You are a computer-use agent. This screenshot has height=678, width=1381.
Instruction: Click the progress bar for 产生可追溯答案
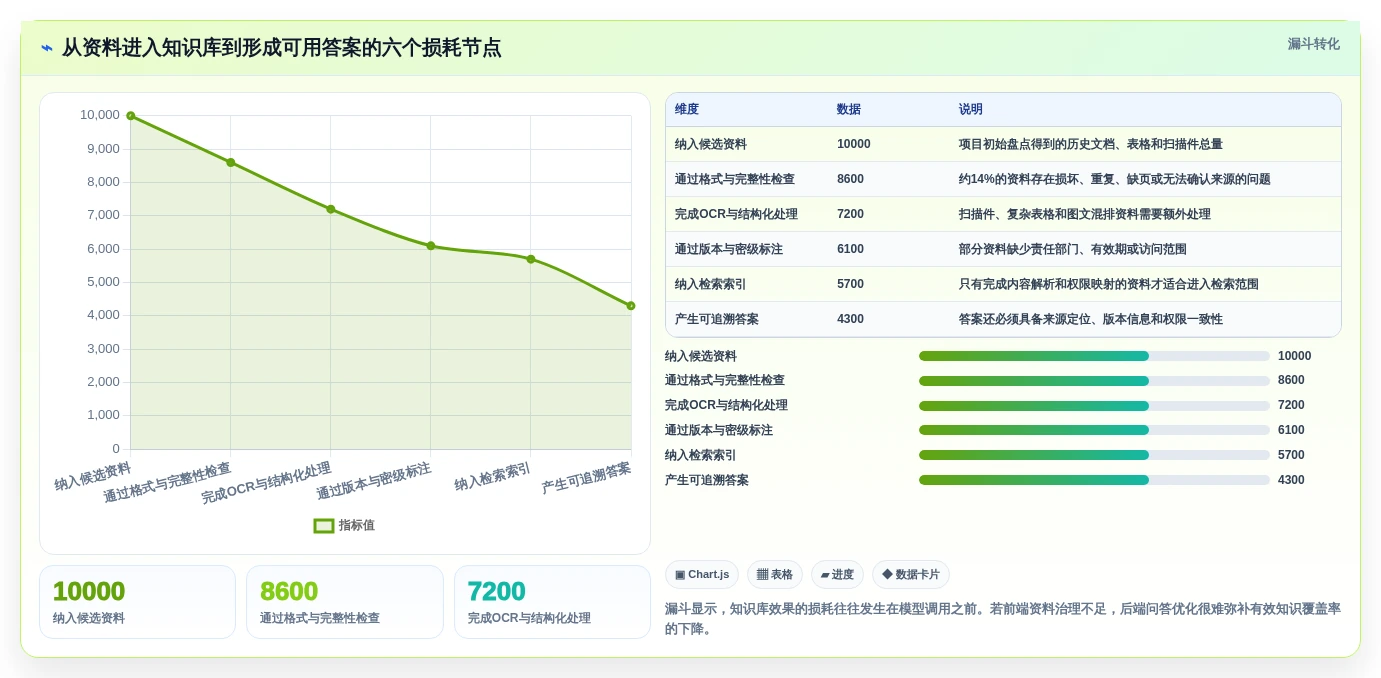pyautogui.click(x=1094, y=480)
